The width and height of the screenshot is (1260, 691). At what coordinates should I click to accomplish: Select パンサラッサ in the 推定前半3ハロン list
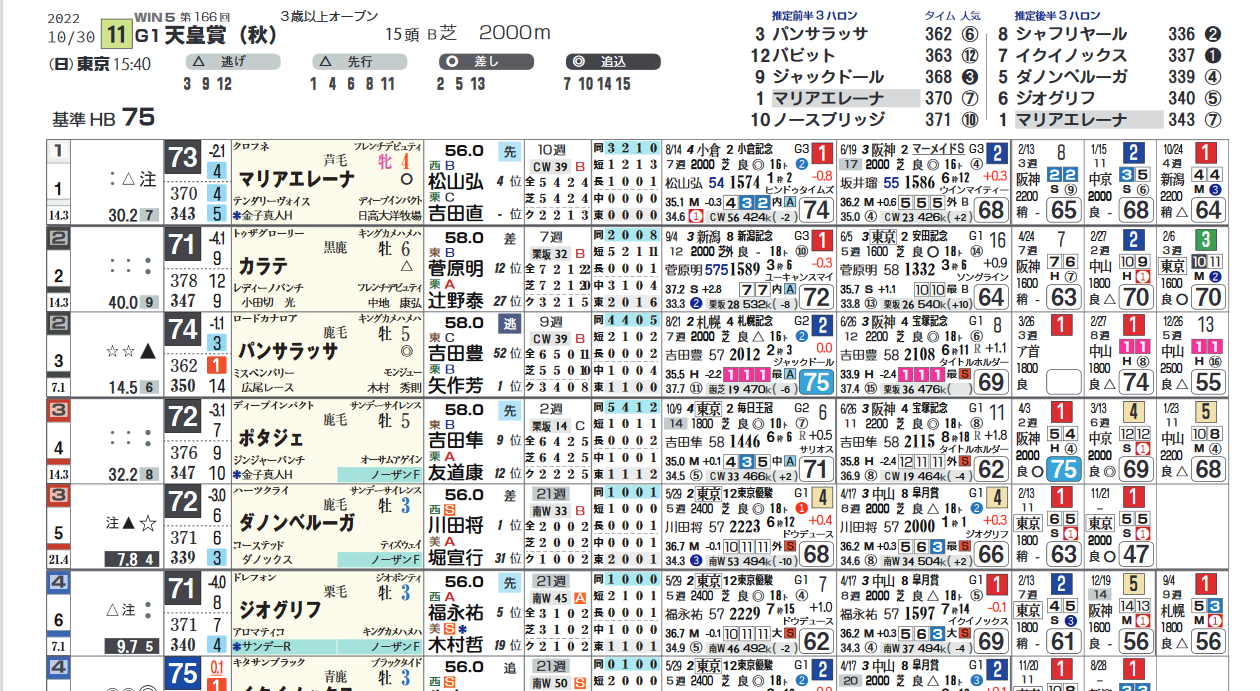coord(820,34)
